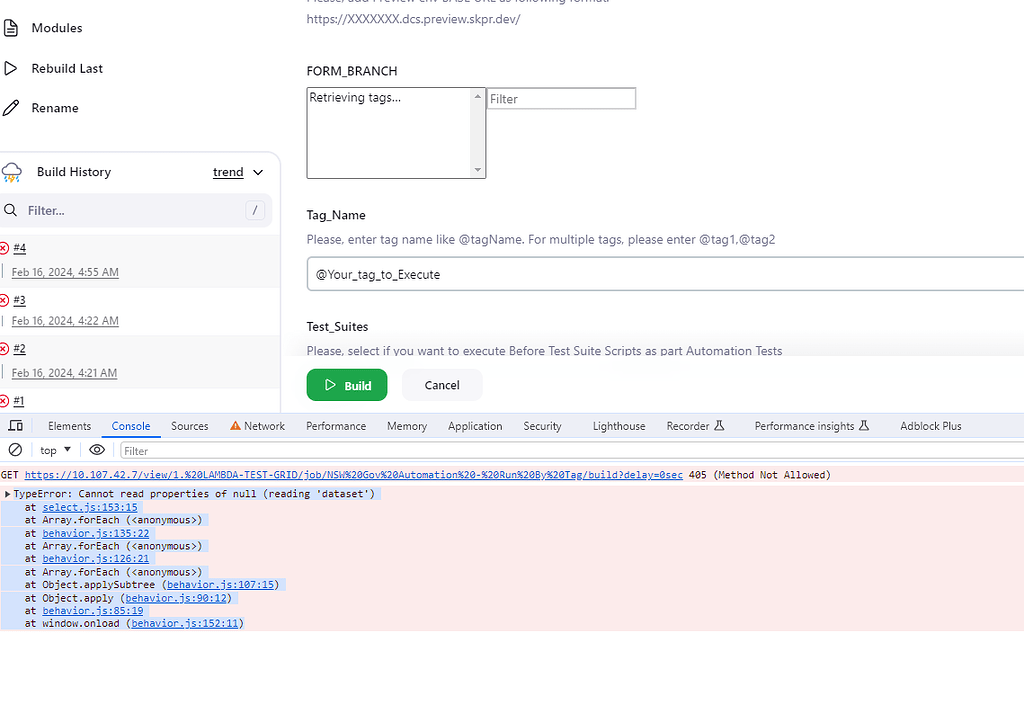The image size is (1024, 723).
Task: Create a live expression with the eye icon
Action: tap(96, 450)
